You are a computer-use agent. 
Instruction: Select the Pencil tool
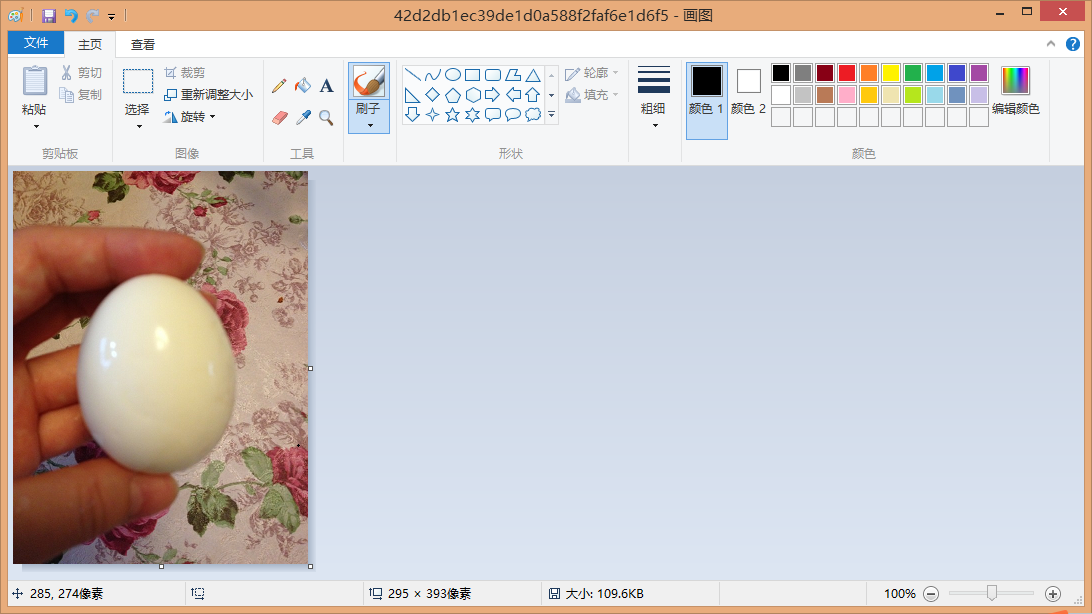click(x=279, y=86)
